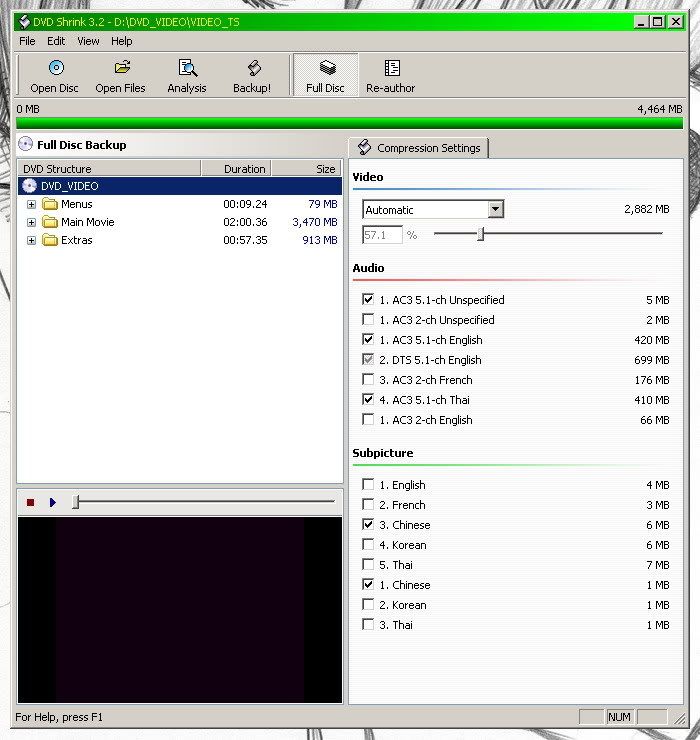This screenshot has width=700, height=740.
Task: Select the Compression Settings tab
Action: pyautogui.click(x=419, y=148)
